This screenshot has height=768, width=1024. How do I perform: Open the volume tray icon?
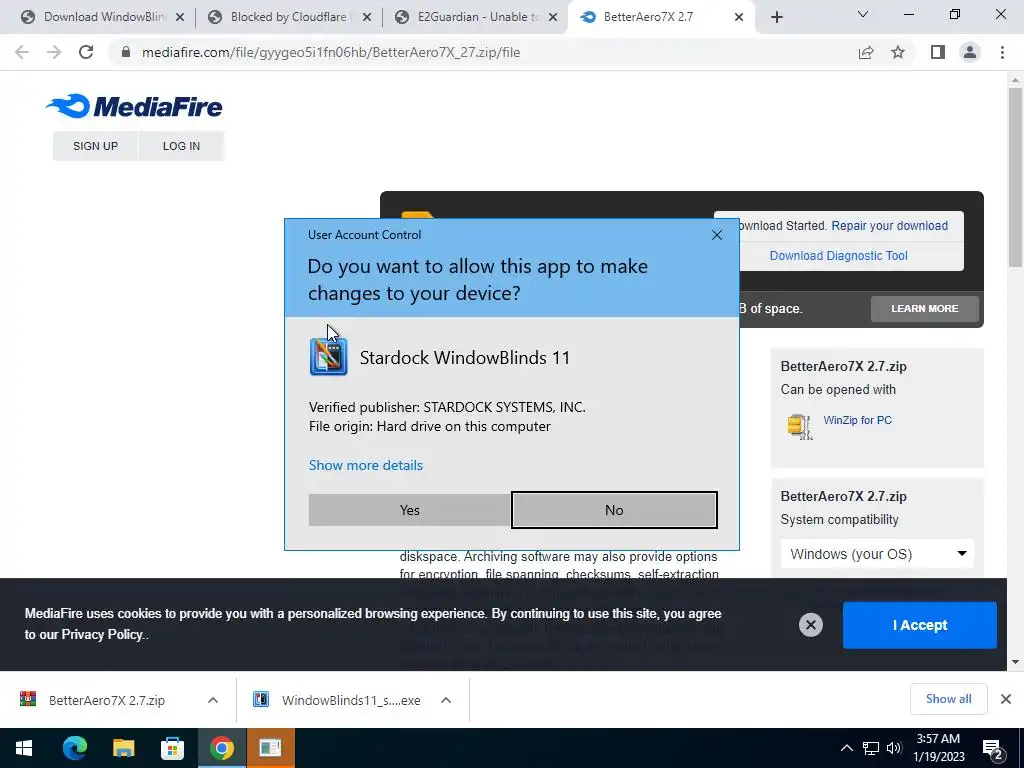[894, 748]
